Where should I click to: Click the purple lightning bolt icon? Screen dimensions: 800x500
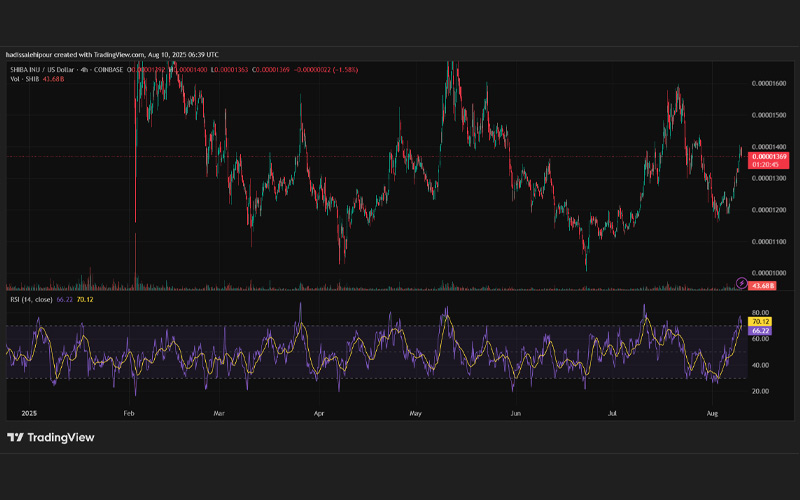tap(741, 283)
